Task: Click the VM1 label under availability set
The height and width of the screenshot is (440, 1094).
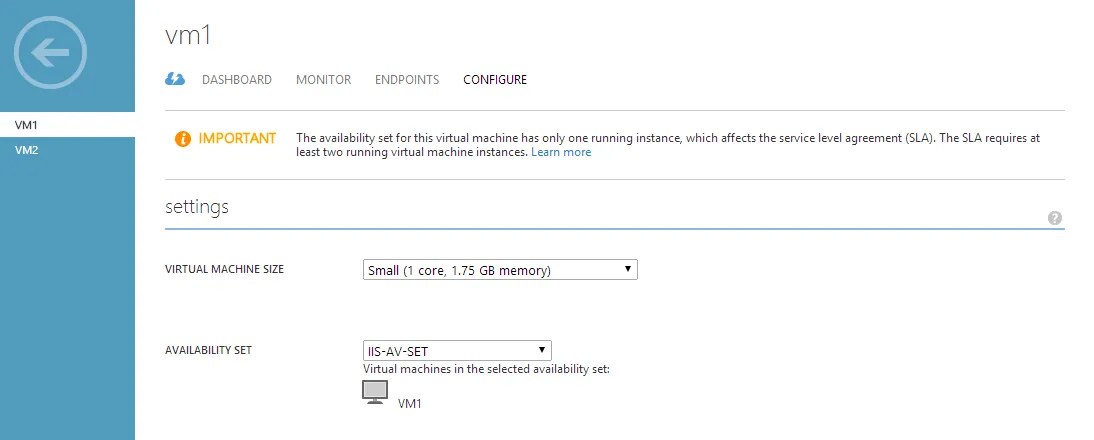Action: (409, 404)
